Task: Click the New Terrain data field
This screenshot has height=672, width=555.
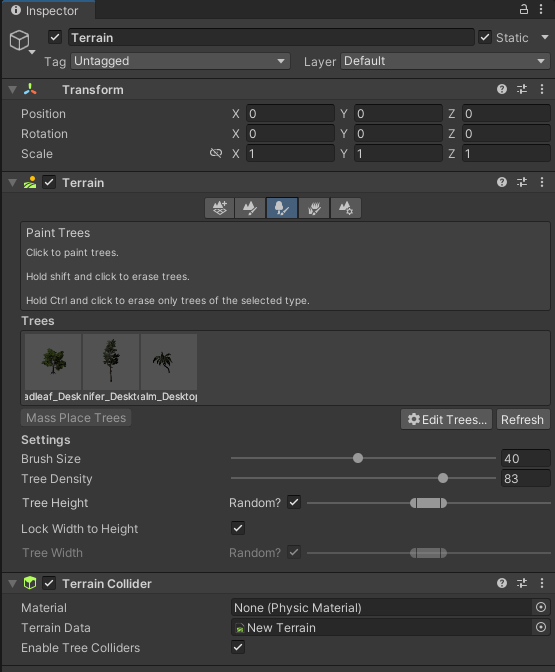Action: click(x=381, y=627)
